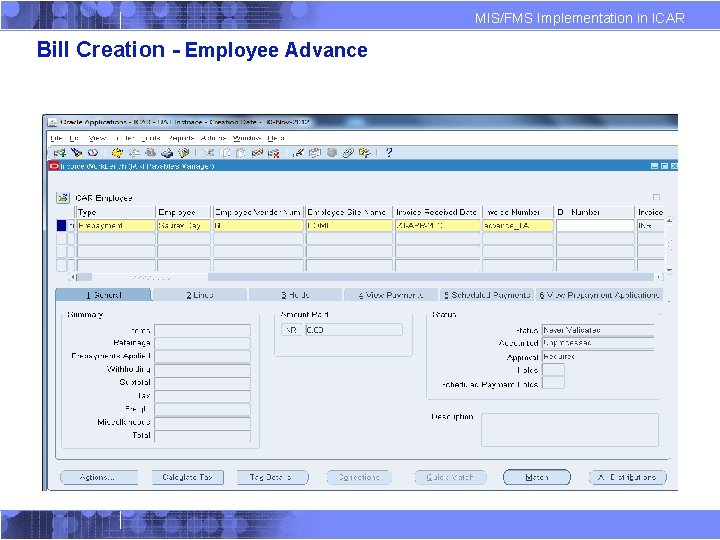Click up arrow of grid vertical scrollbar
The width and height of the screenshot is (720, 540).
tap(669, 220)
